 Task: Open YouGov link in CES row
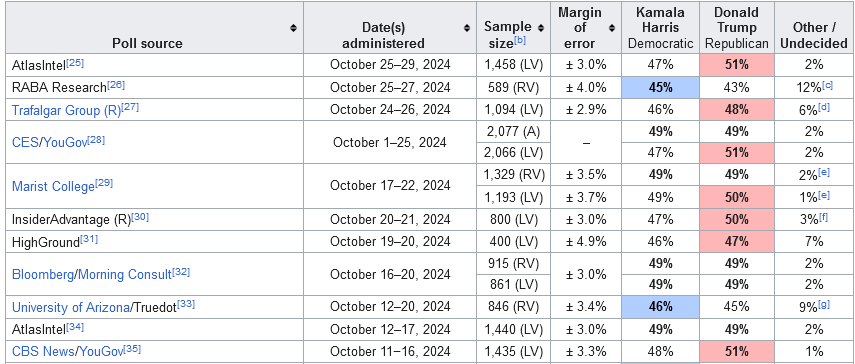point(63,142)
